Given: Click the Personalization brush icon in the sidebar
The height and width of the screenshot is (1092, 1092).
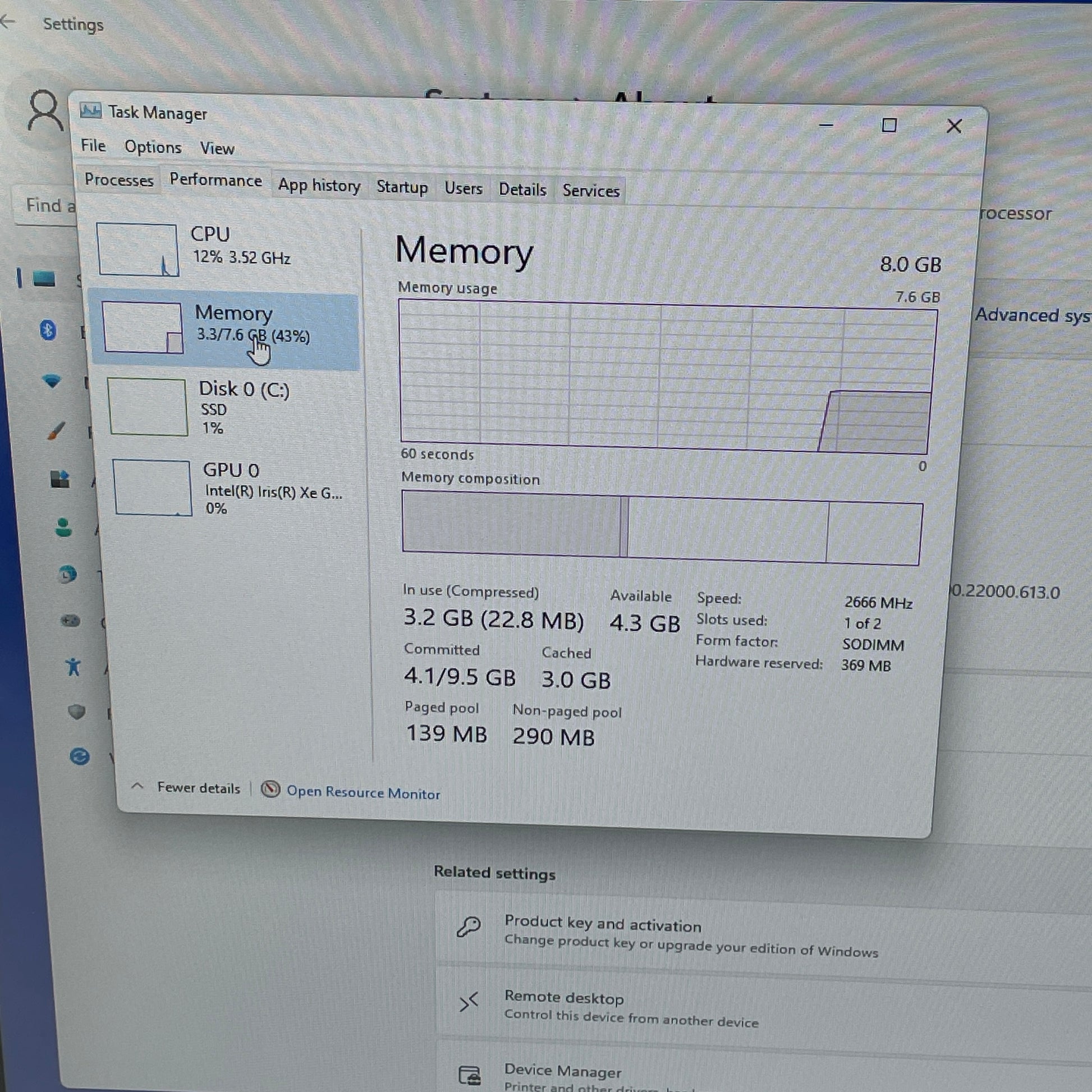Looking at the screenshot, I should [56, 431].
